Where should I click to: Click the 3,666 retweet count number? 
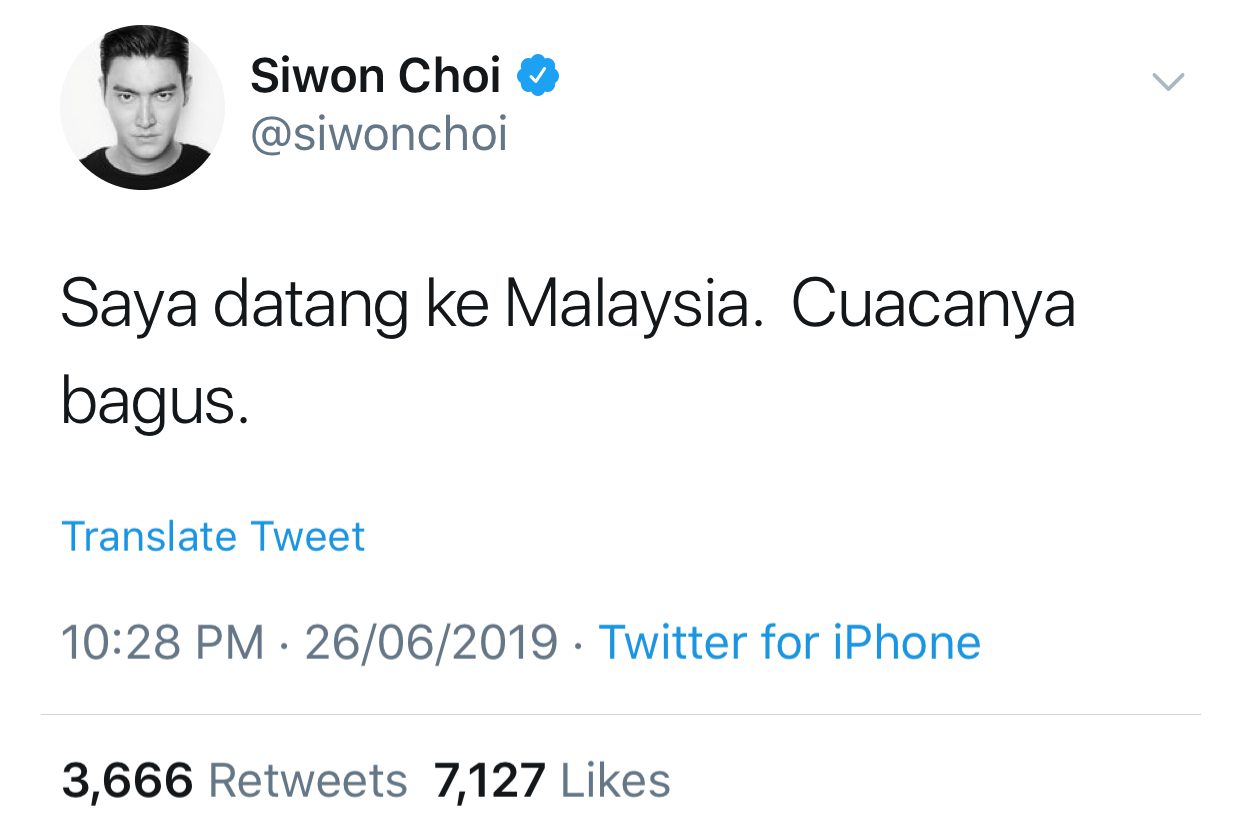(x=127, y=781)
